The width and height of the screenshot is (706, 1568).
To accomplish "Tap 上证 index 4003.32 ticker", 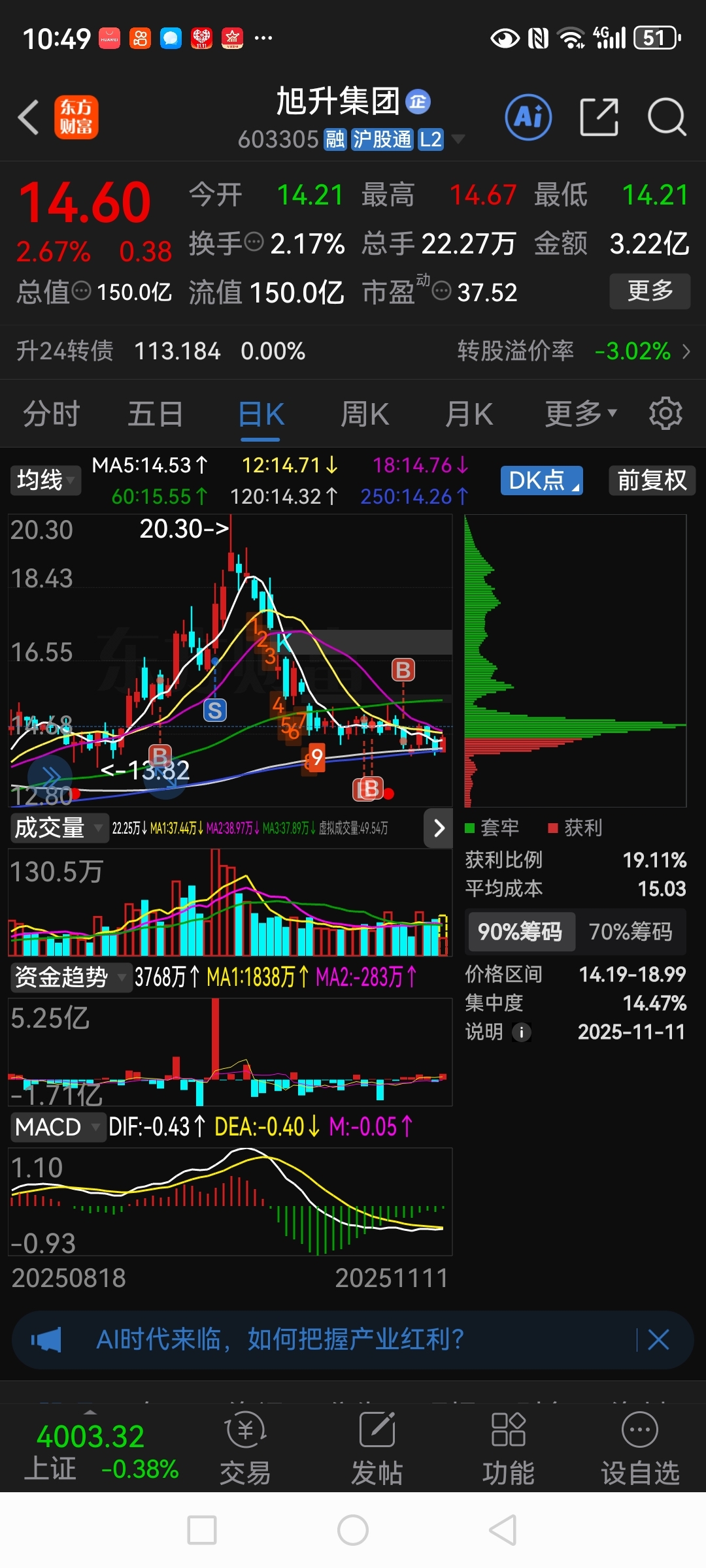I will pyautogui.click(x=101, y=1453).
